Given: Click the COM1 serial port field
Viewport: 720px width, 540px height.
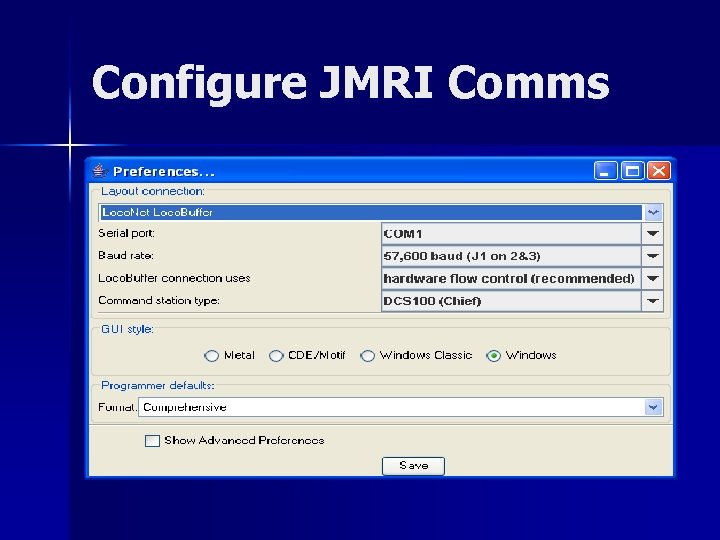Looking at the screenshot, I should (x=511, y=234).
